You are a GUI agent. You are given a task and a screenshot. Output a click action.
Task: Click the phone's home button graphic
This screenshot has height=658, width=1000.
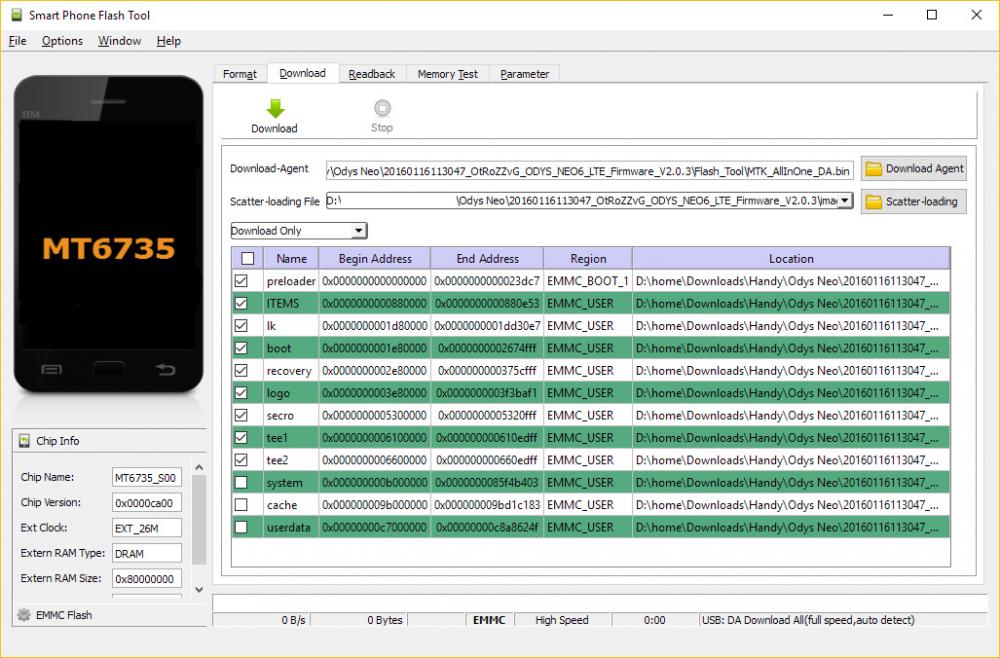[108, 370]
